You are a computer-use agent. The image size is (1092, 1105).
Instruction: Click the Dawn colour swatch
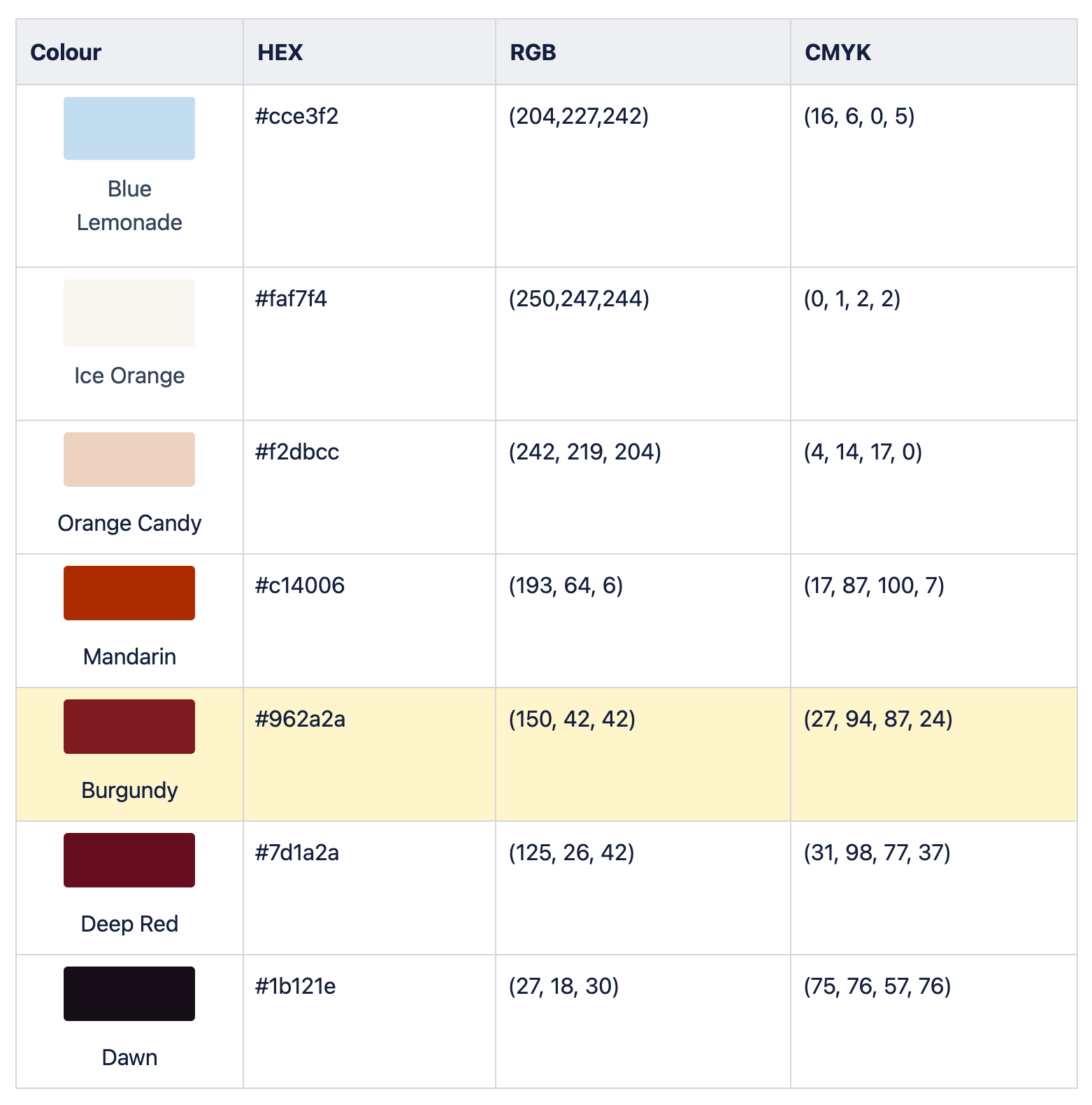[x=129, y=994]
